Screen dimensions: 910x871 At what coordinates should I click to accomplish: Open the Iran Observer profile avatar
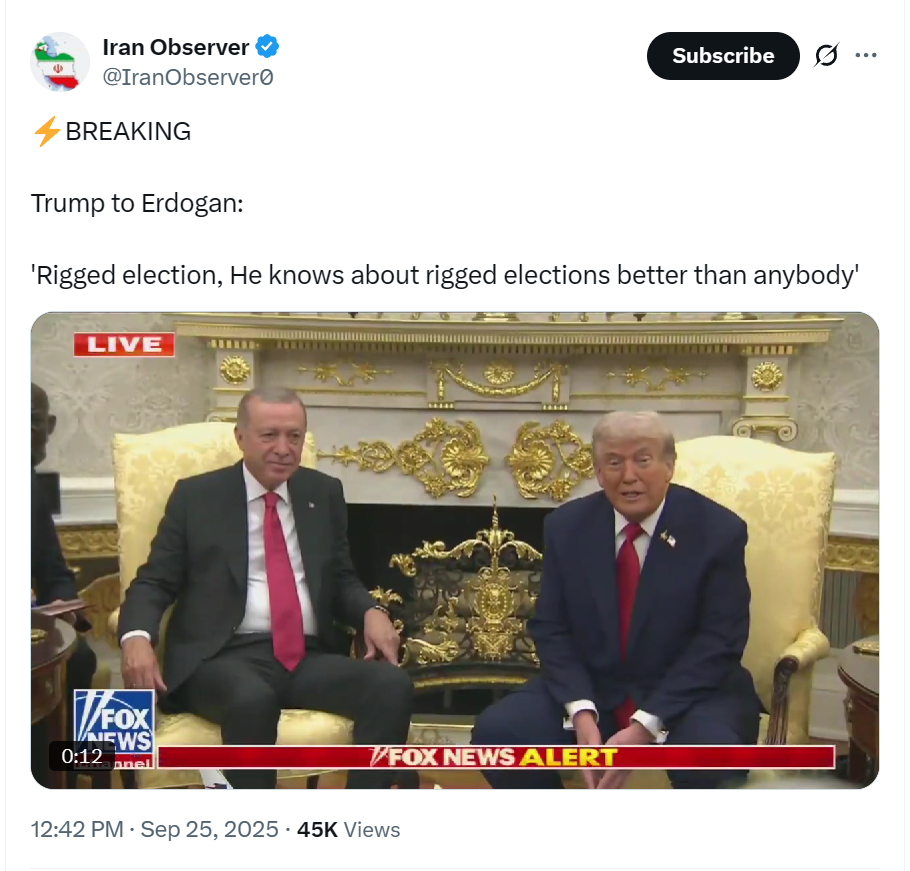pyautogui.click(x=60, y=62)
